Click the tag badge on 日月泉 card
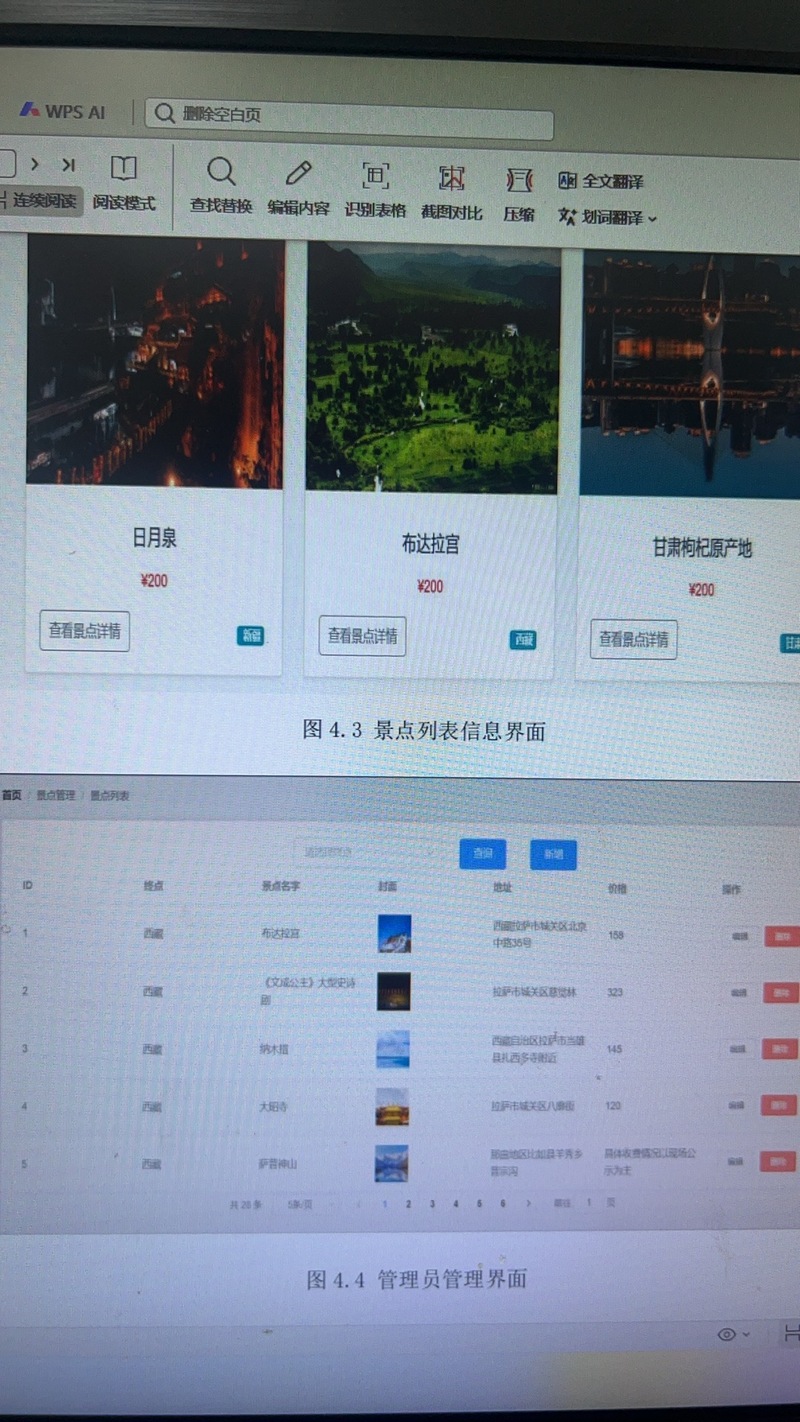 [251, 635]
